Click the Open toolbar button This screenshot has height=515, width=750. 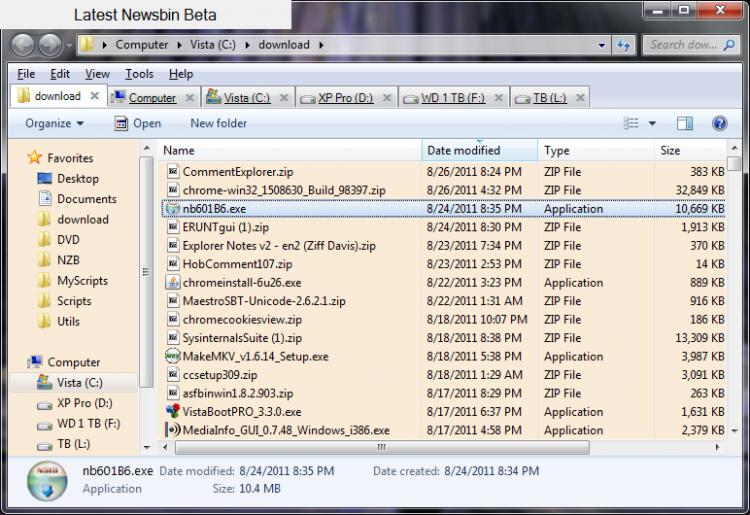click(x=137, y=124)
